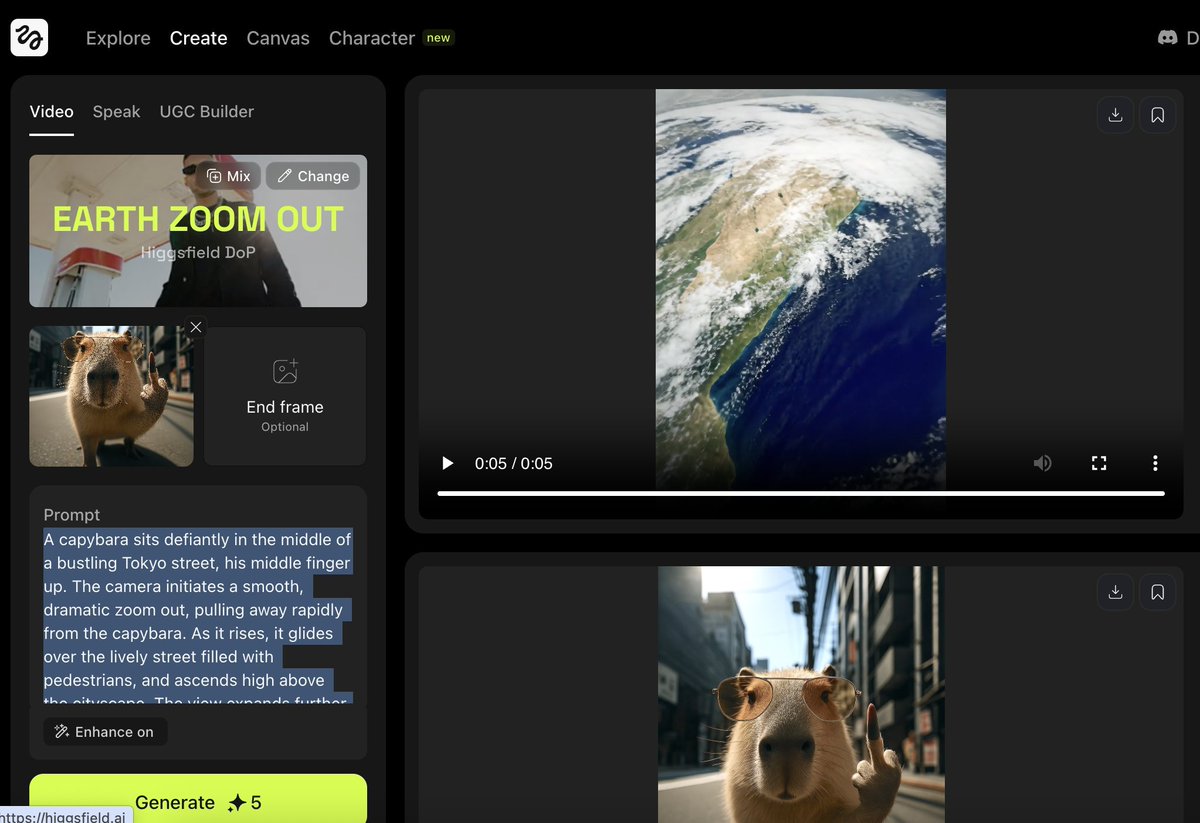Enter fullscreen on the Earth video
1200x823 pixels.
click(1099, 463)
